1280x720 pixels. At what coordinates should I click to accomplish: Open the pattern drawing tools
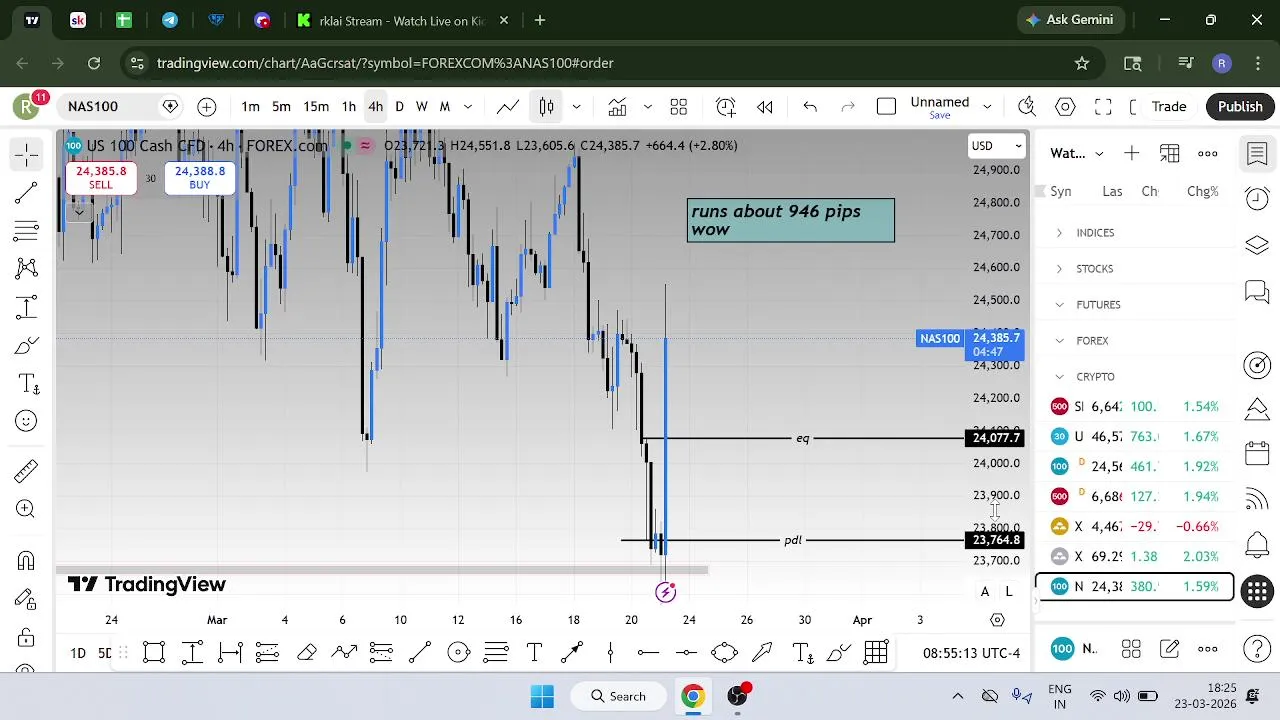pyautogui.click(x=27, y=268)
